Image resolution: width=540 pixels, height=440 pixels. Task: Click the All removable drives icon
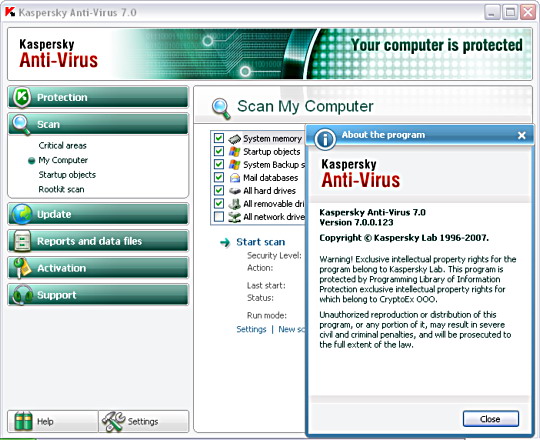coord(235,204)
